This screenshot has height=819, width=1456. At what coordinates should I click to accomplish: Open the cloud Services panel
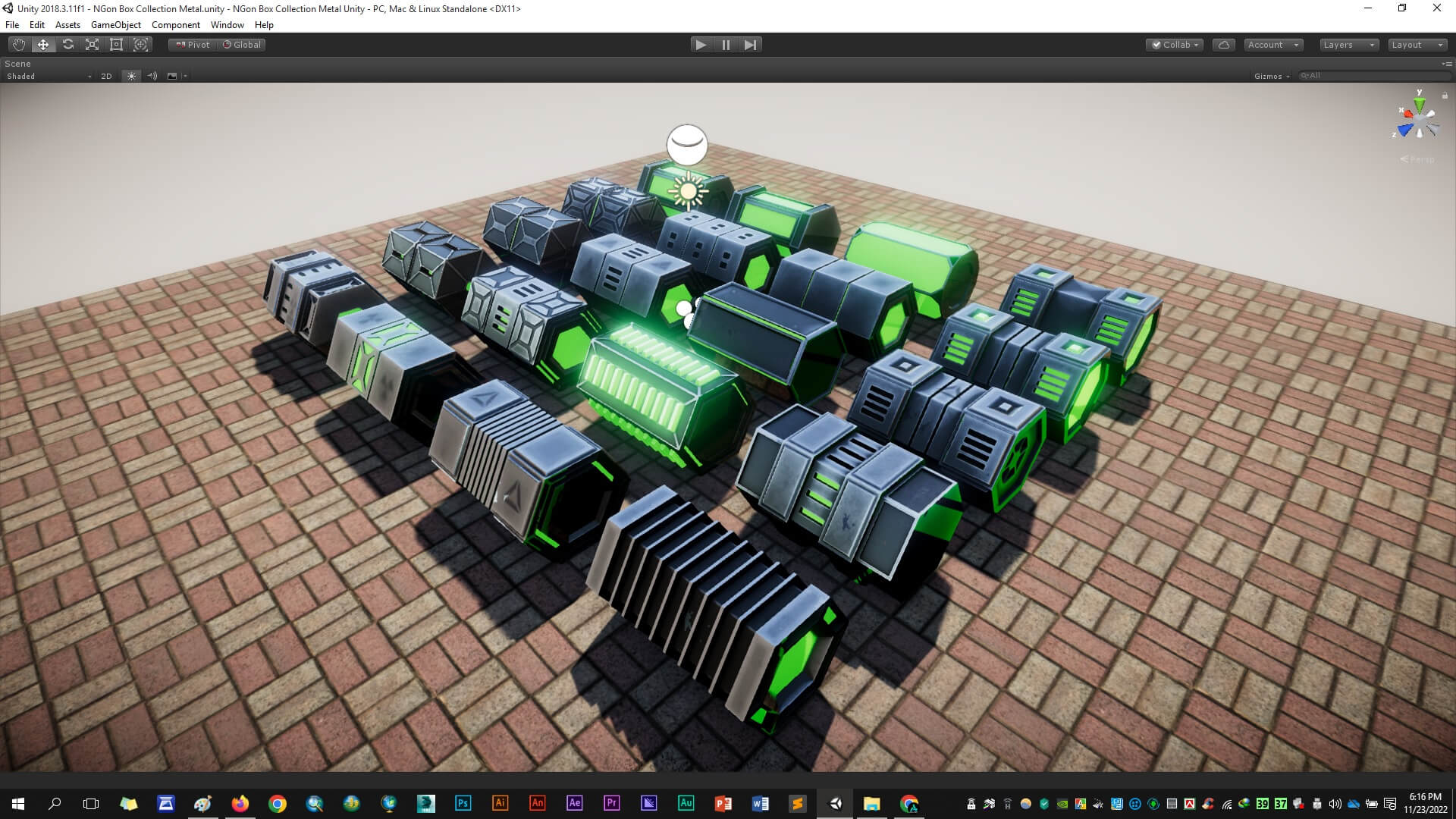pyautogui.click(x=1223, y=45)
